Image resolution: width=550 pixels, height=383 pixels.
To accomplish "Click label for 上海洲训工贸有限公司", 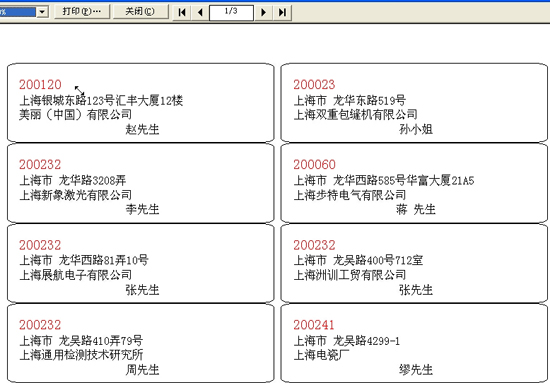I will coord(414,263).
